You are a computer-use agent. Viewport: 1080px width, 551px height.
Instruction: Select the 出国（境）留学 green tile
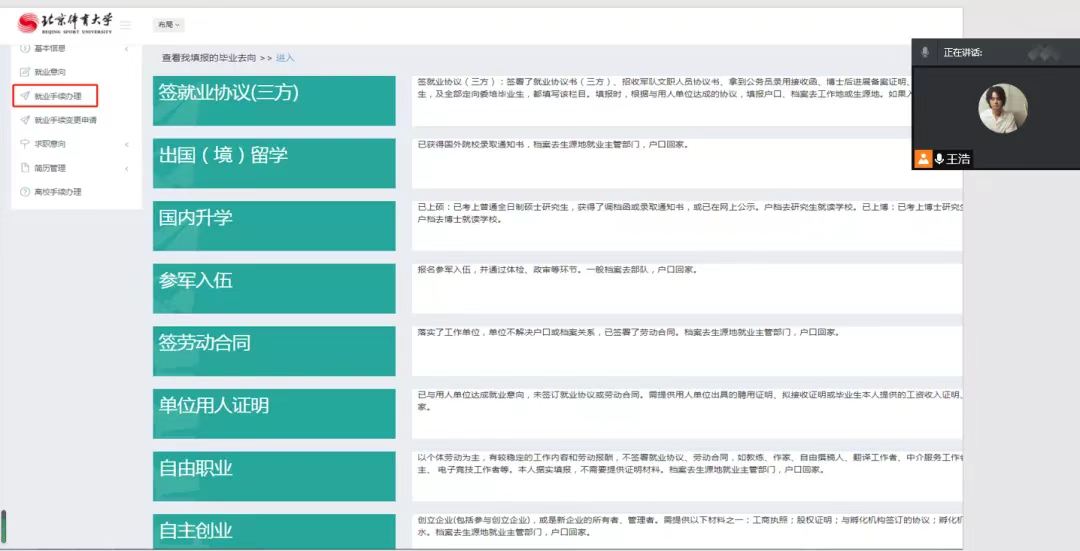[274, 163]
